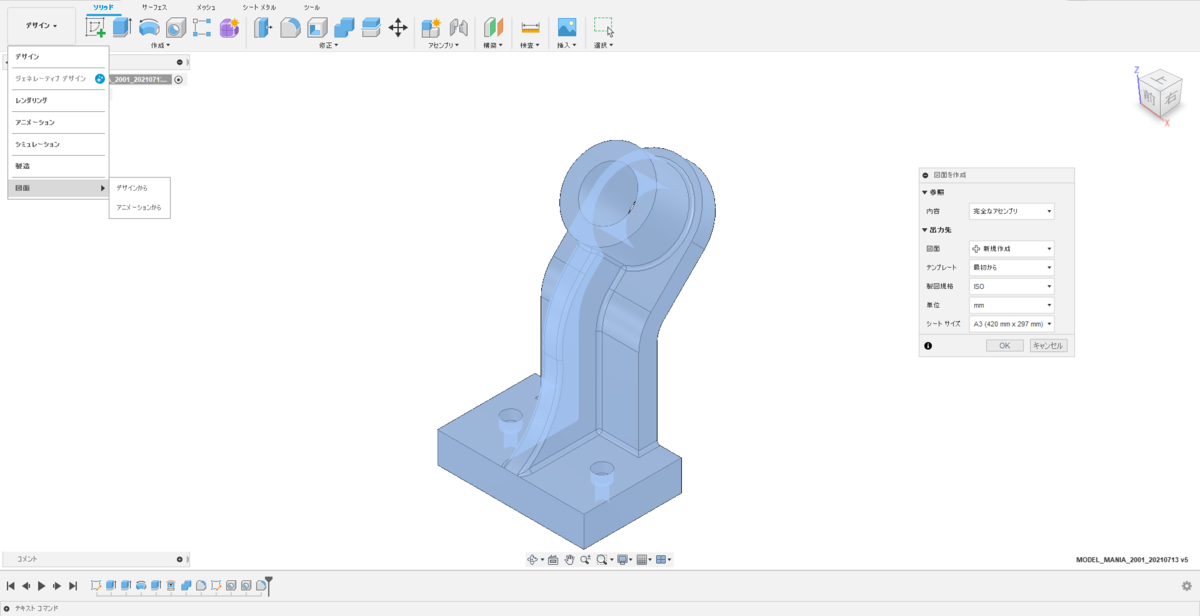Click the Look At icon in navigation bar
1200x616 pixels.
click(x=553, y=560)
